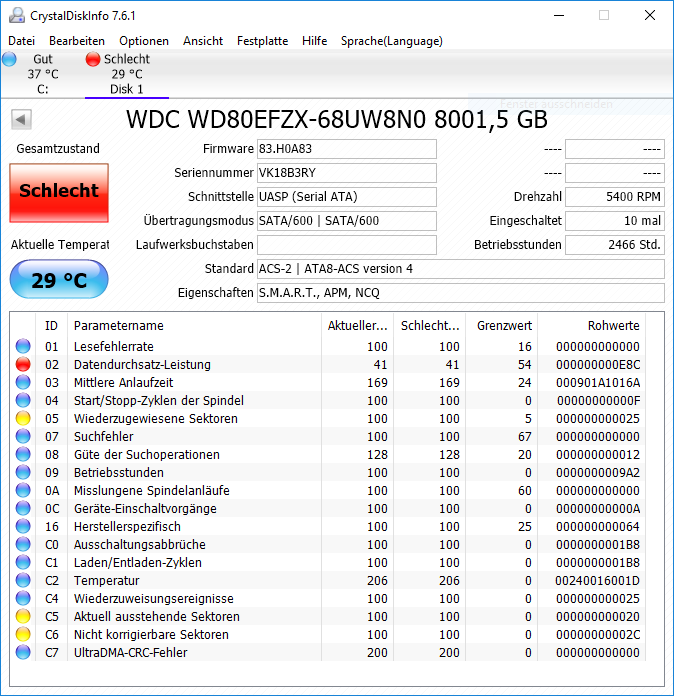Screen dimensions: 674x696
Task: Go to previous disk with left arrow
Action: 21,119
